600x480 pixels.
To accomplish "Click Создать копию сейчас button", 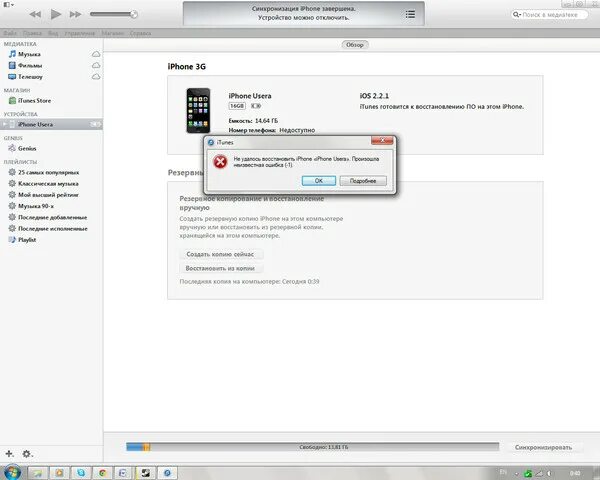I will pos(220,254).
